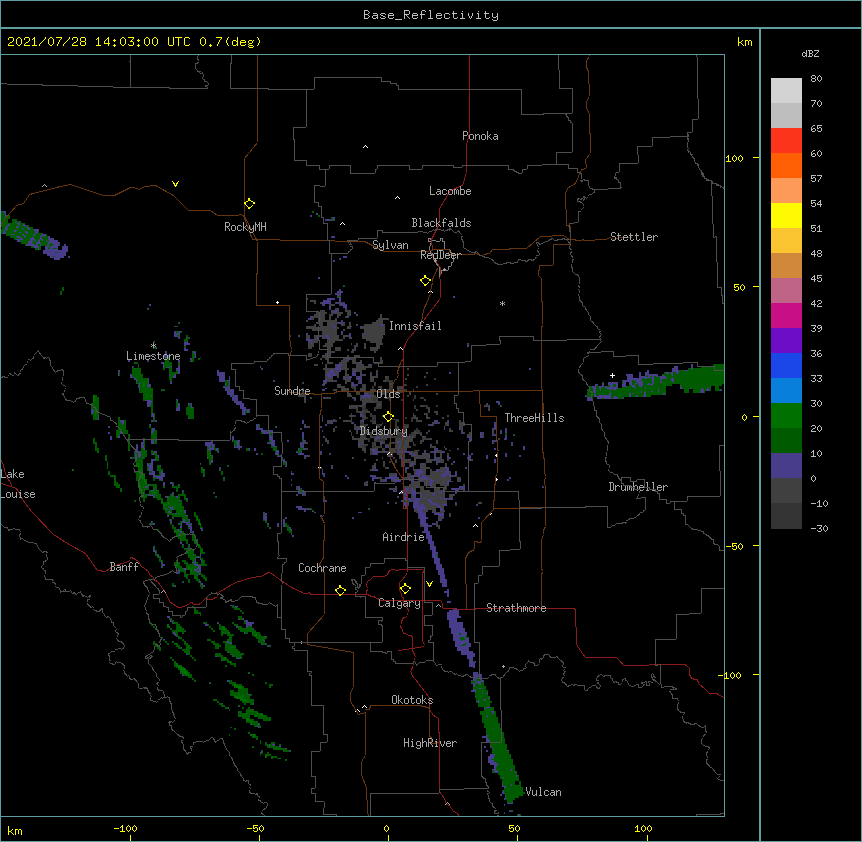Click the Sylvan label
862x842 pixels.
click(x=390, y=245)
